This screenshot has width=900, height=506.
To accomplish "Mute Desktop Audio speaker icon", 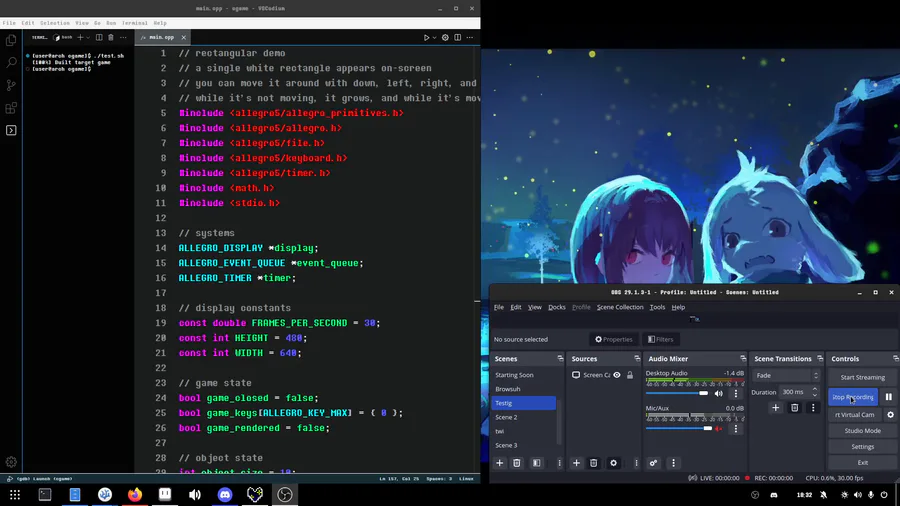I will [719, 394].
